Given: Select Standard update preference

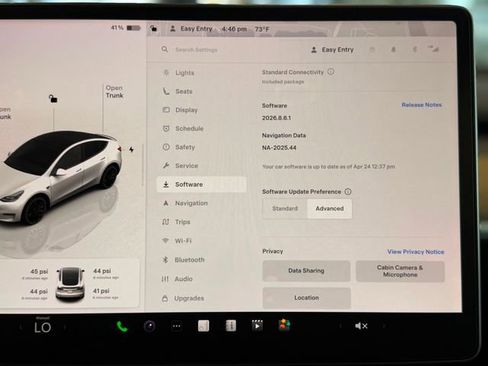Looking at the screenshot, I should [285, 209].
